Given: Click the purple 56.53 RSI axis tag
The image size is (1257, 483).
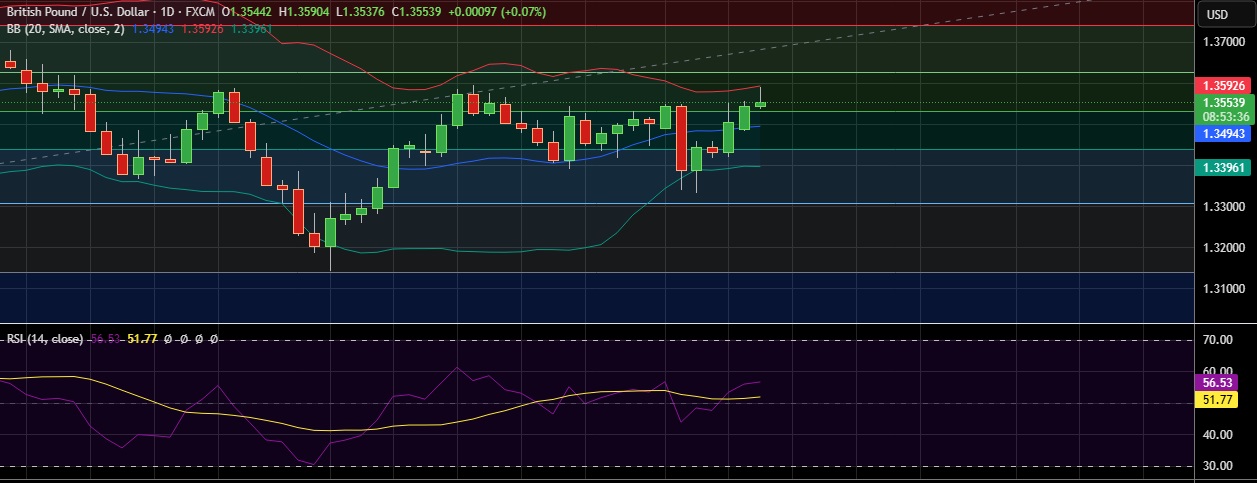Looking at the screenshot, I should [1216, 382].
